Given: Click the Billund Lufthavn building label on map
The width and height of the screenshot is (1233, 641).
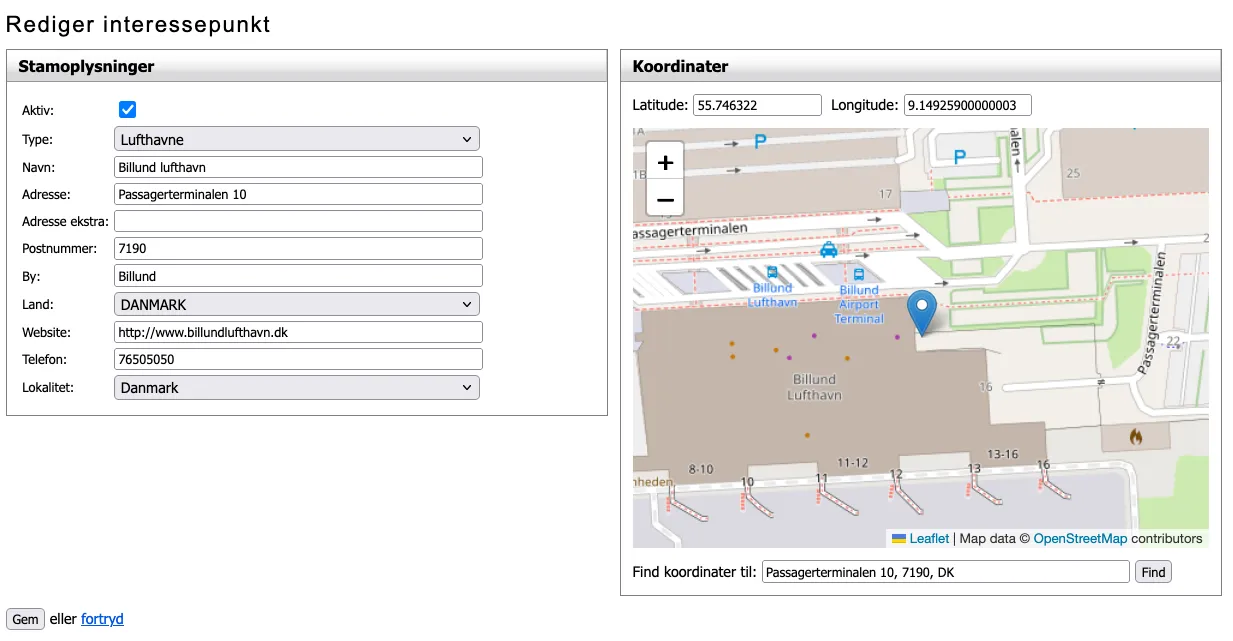Looking at the screenshot, I should 814,387.
